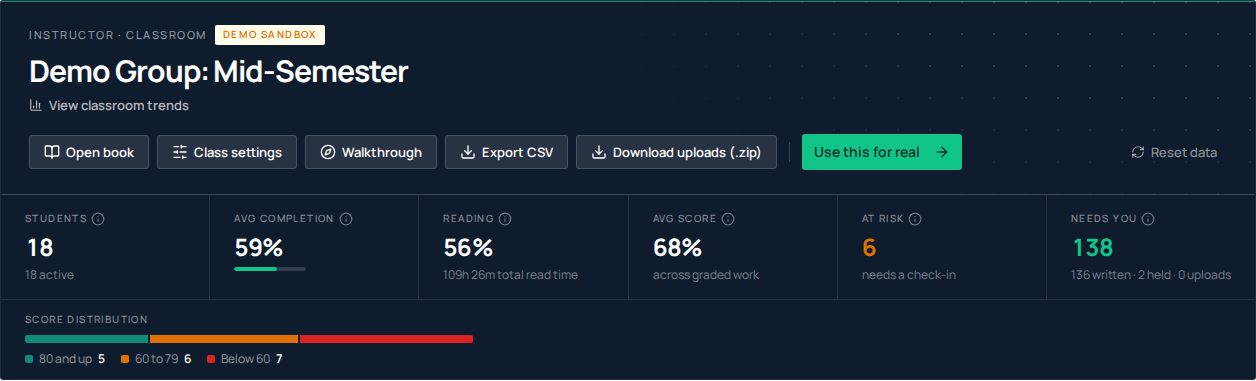The height and width of the screenshot is (381, 1256).
Task: Open Class settings
Action: click(x=227, y=152)
